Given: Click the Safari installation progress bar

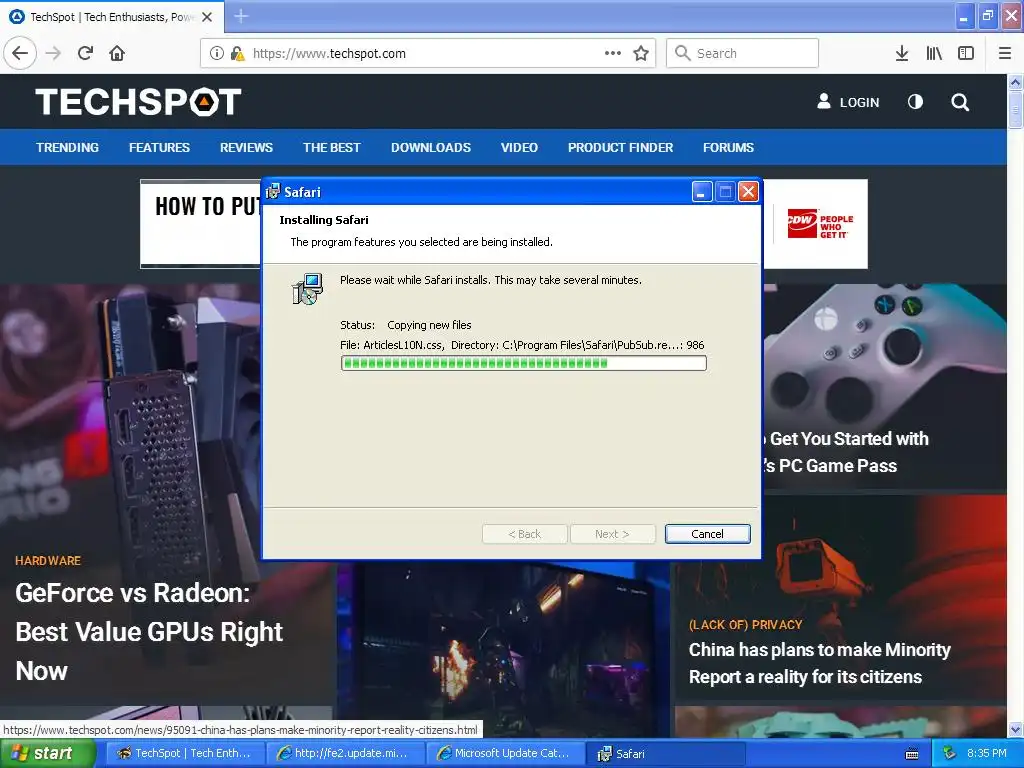Looking at the screenshot, I should 523,363.
